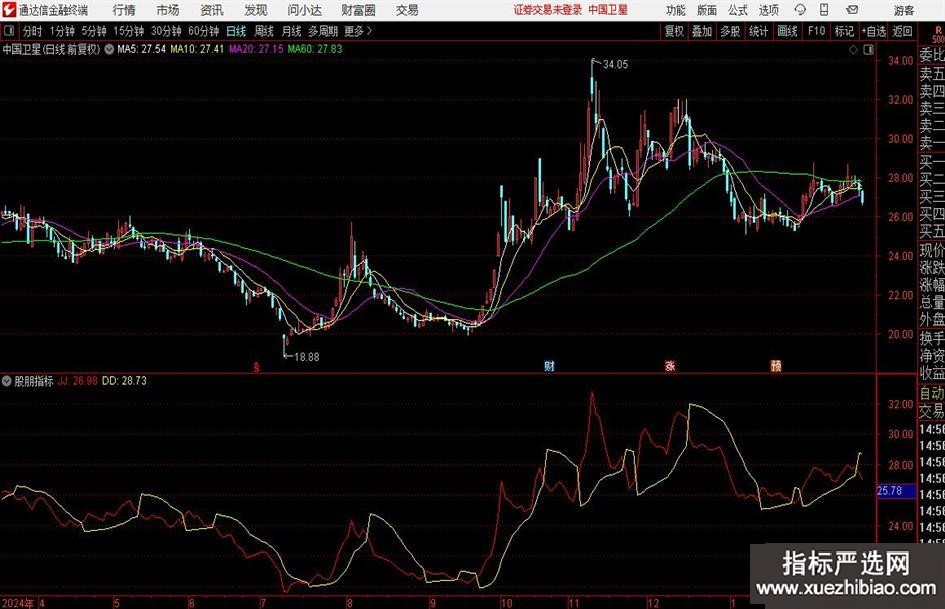Open the 财富圈 menu
The width and height of the screenshot is (945, 609).
[358, 10]
